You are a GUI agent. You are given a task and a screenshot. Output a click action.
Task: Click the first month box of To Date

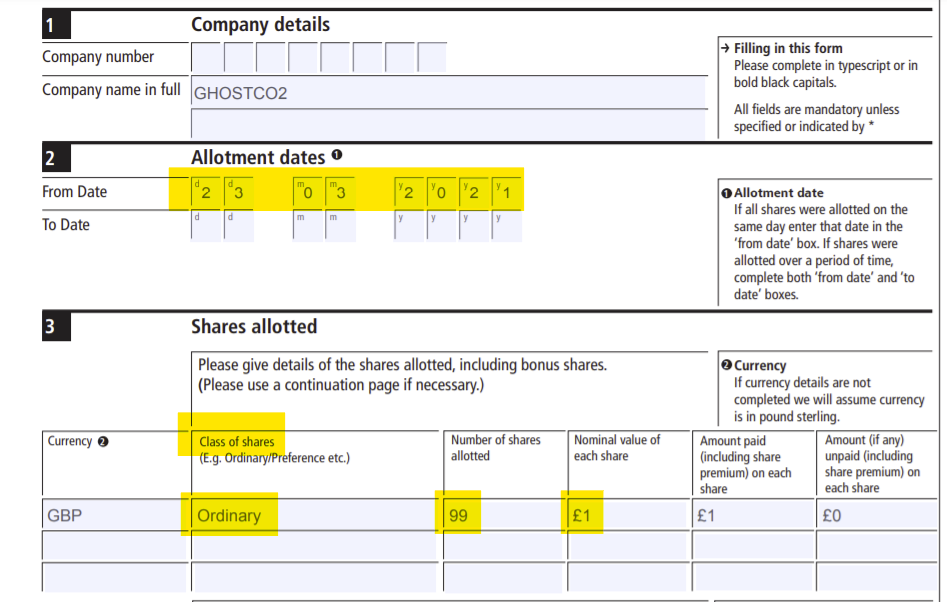tap(307, 226)
